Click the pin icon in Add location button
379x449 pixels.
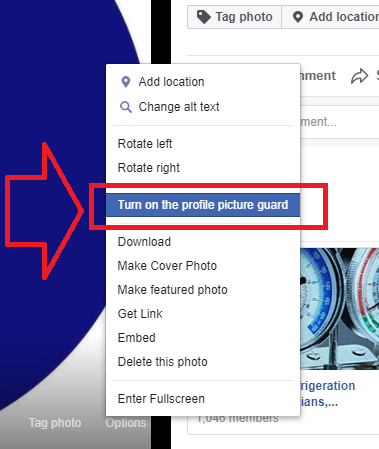coord(298,17)
